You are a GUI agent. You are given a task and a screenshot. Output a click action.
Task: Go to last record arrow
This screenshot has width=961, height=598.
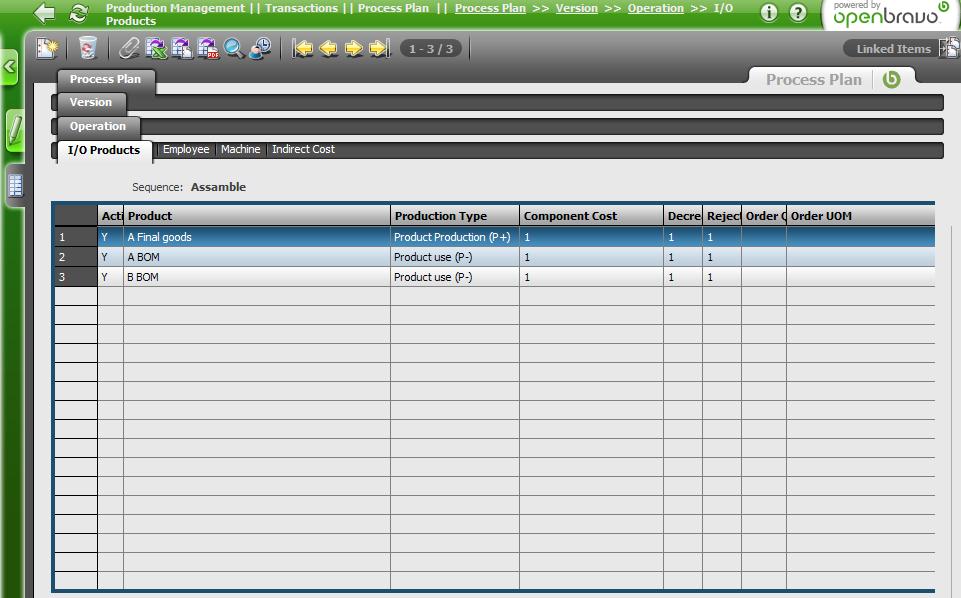[379, 48]
